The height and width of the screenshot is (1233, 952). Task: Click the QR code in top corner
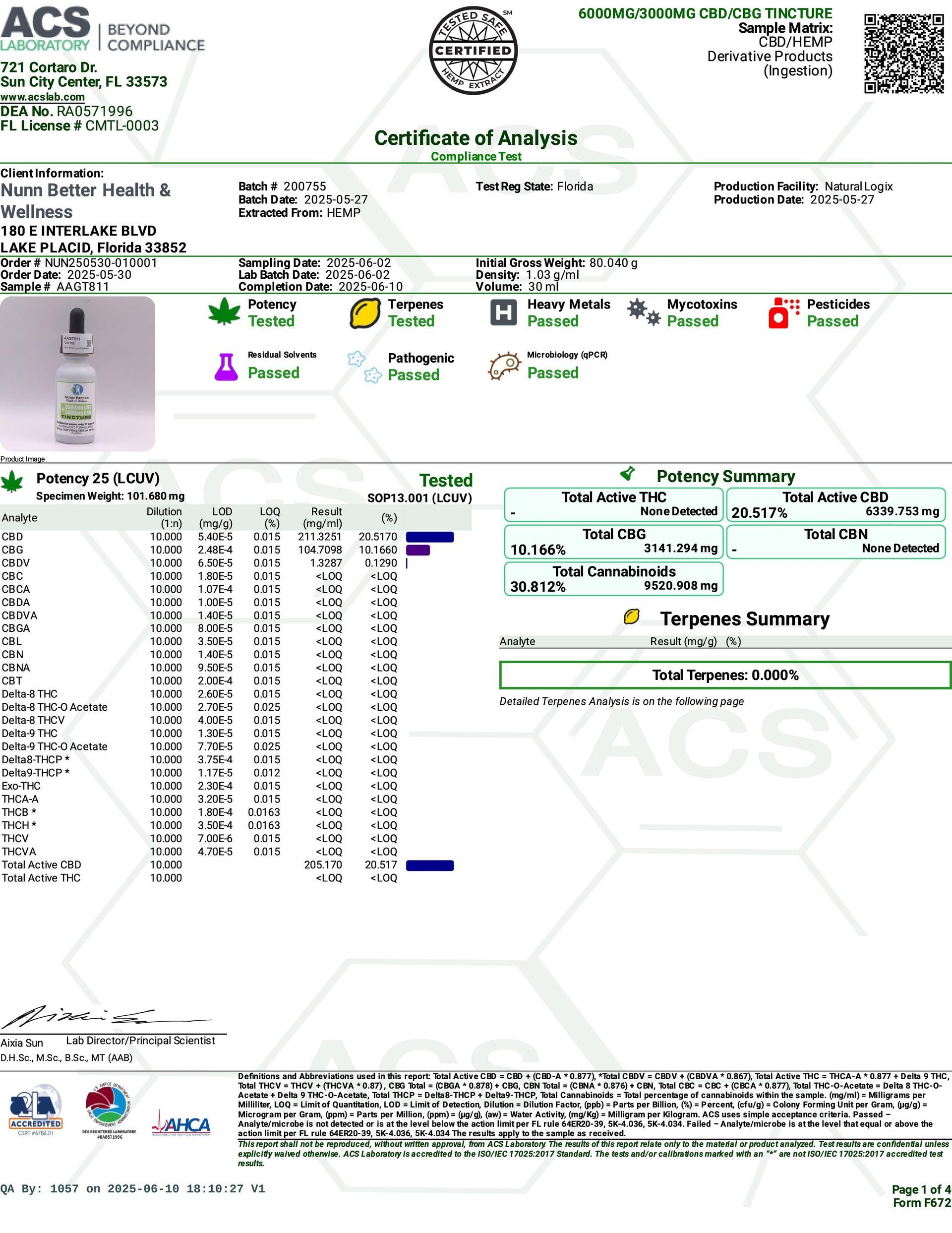(x=904, y=54)
